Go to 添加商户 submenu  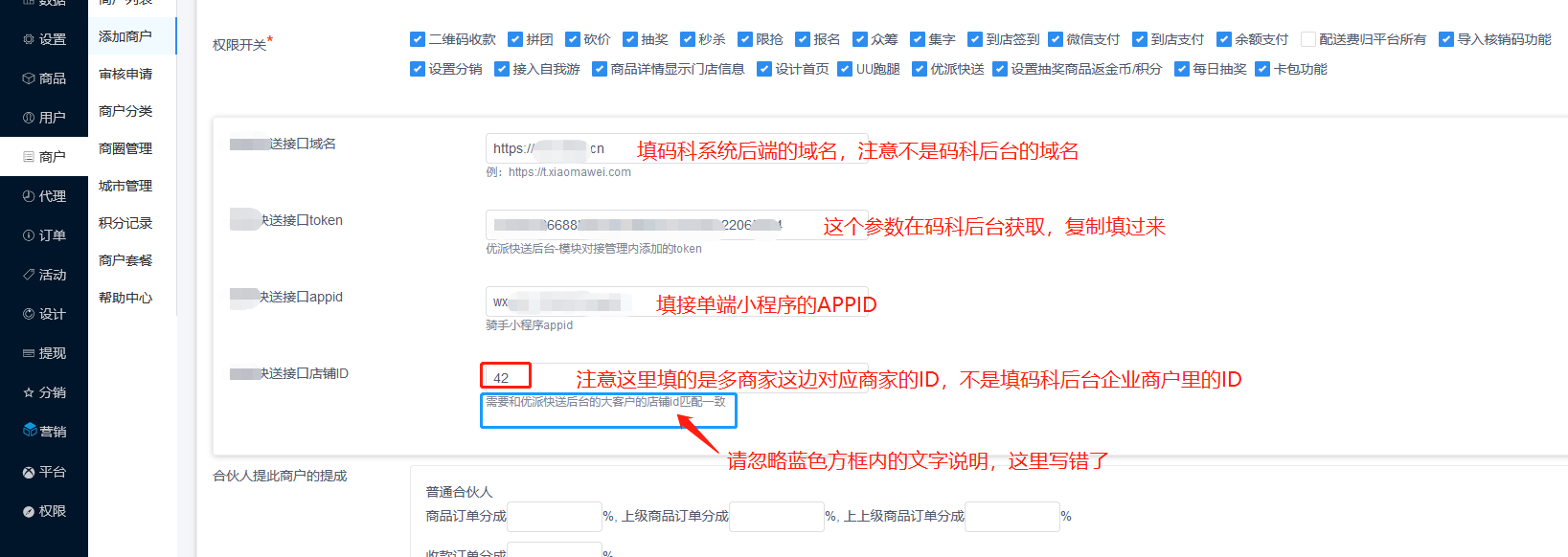point(125,36)
